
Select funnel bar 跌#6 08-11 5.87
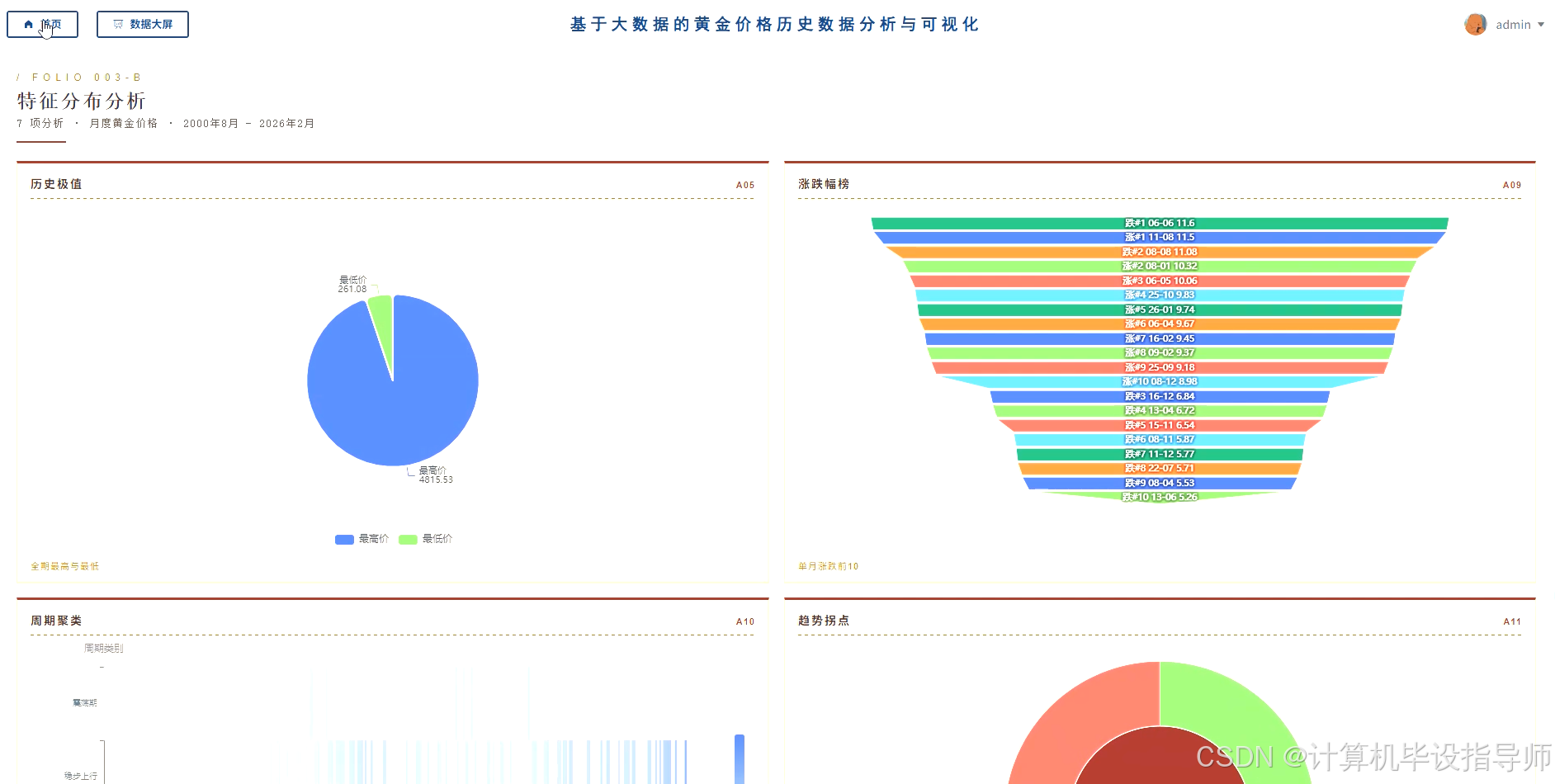(1160, 440)
